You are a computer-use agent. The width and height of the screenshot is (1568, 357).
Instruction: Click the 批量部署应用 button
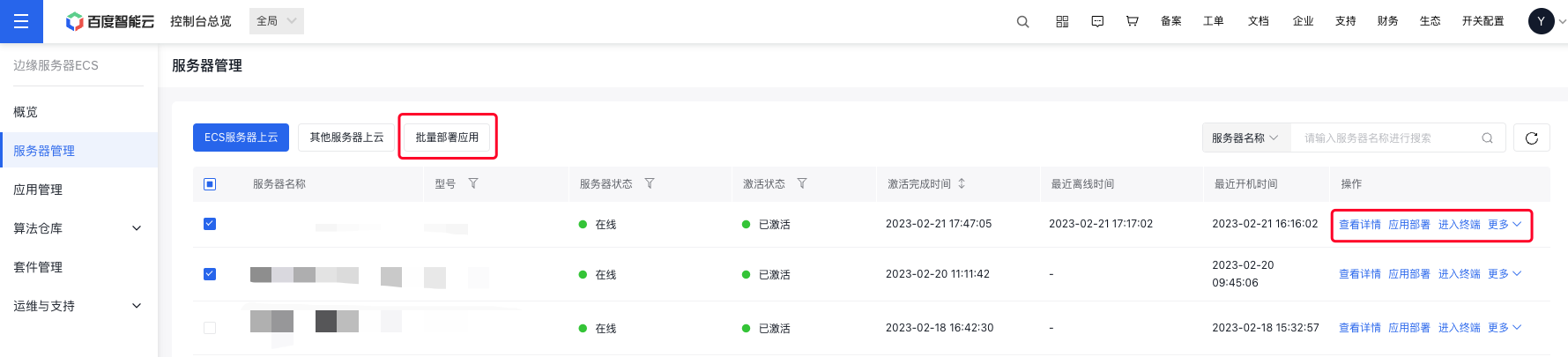point(447,138)
